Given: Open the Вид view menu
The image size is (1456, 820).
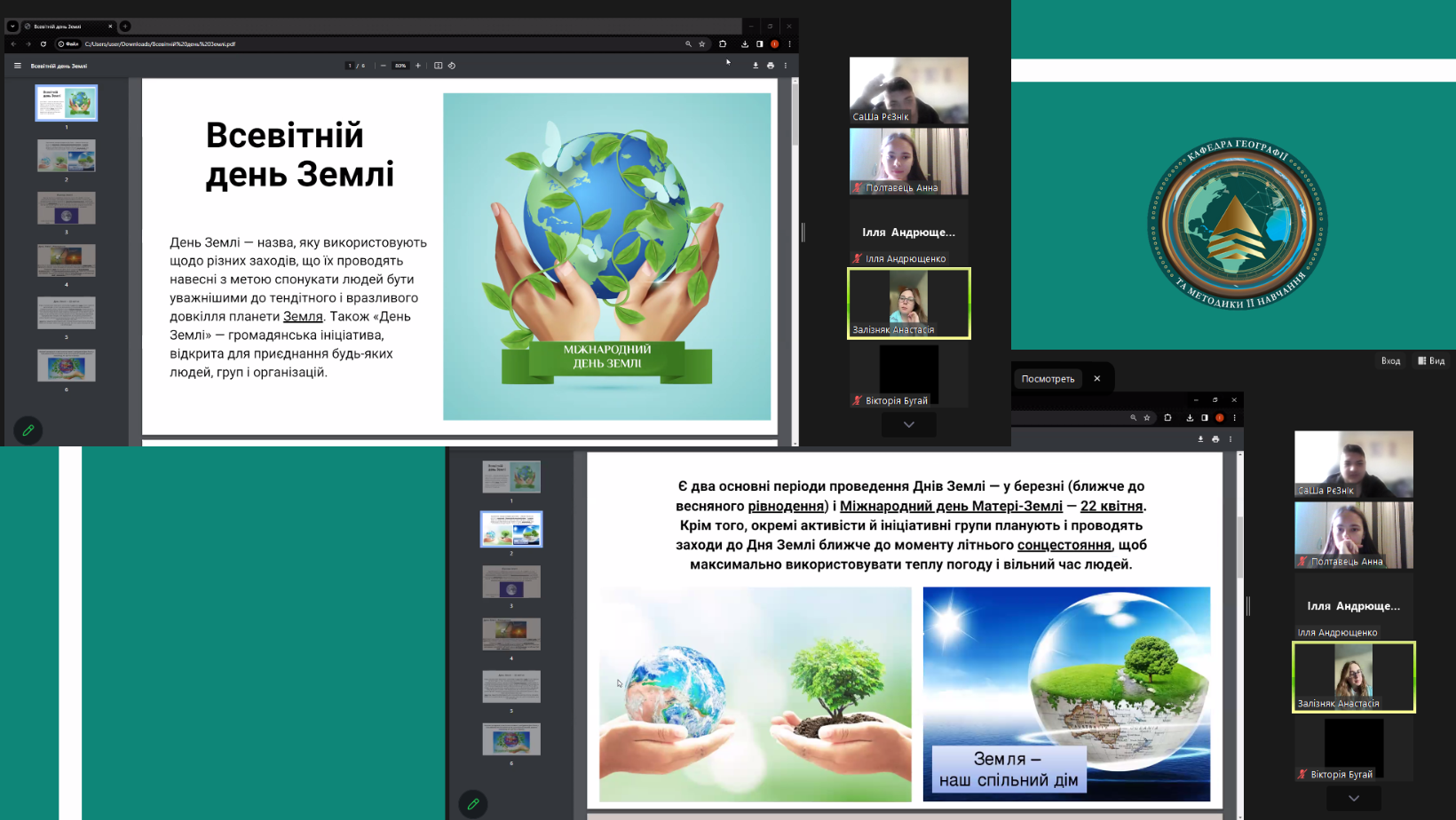Looking at the screenshot, I should (x=1431, y=361).
